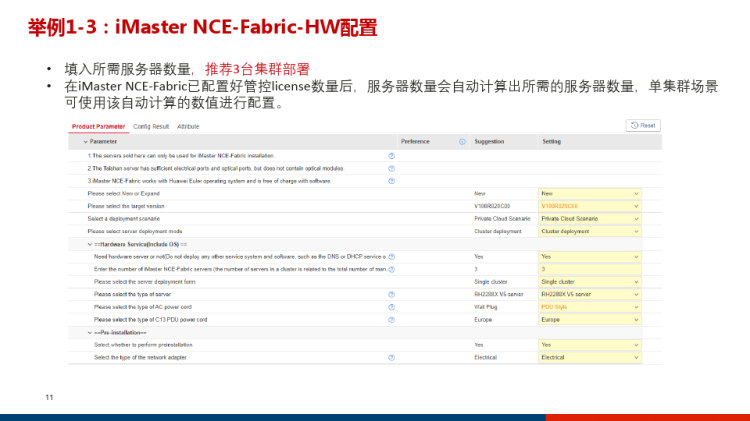
Task: Open the server deployment mode dropdown
Action: tap(589, 231)
